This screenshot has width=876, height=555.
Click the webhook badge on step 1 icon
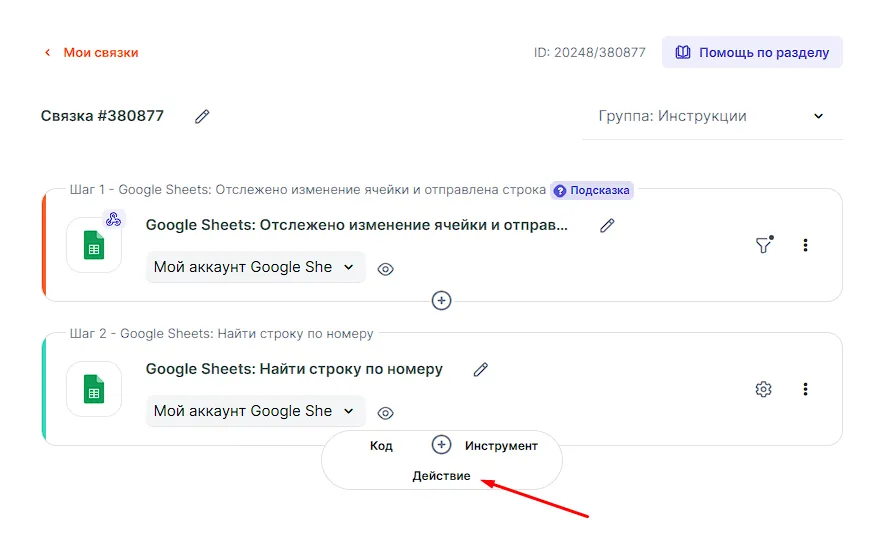pos(113,220)
